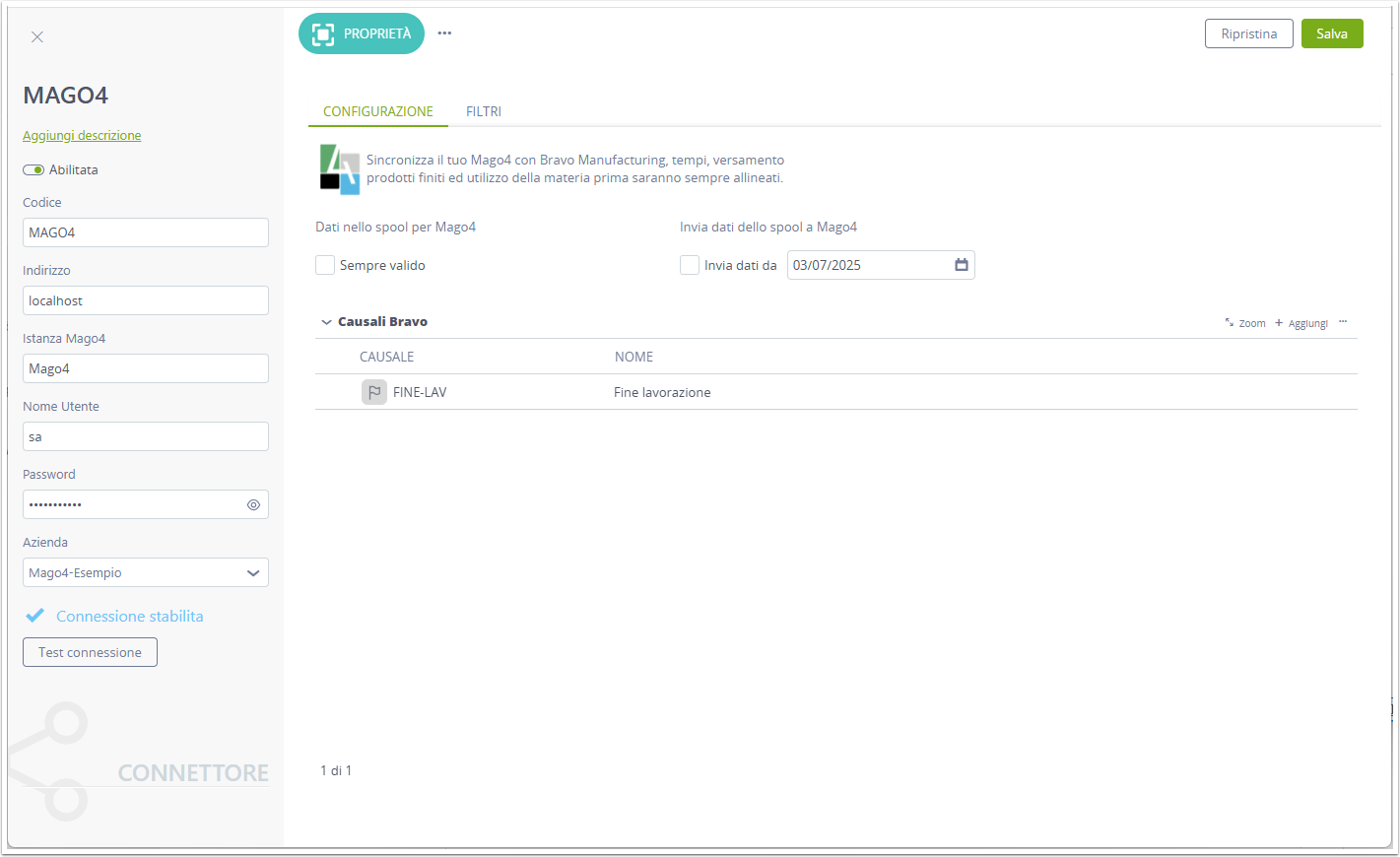Click the Nome Utente field
1400x857 pixels.
[146, 436]
